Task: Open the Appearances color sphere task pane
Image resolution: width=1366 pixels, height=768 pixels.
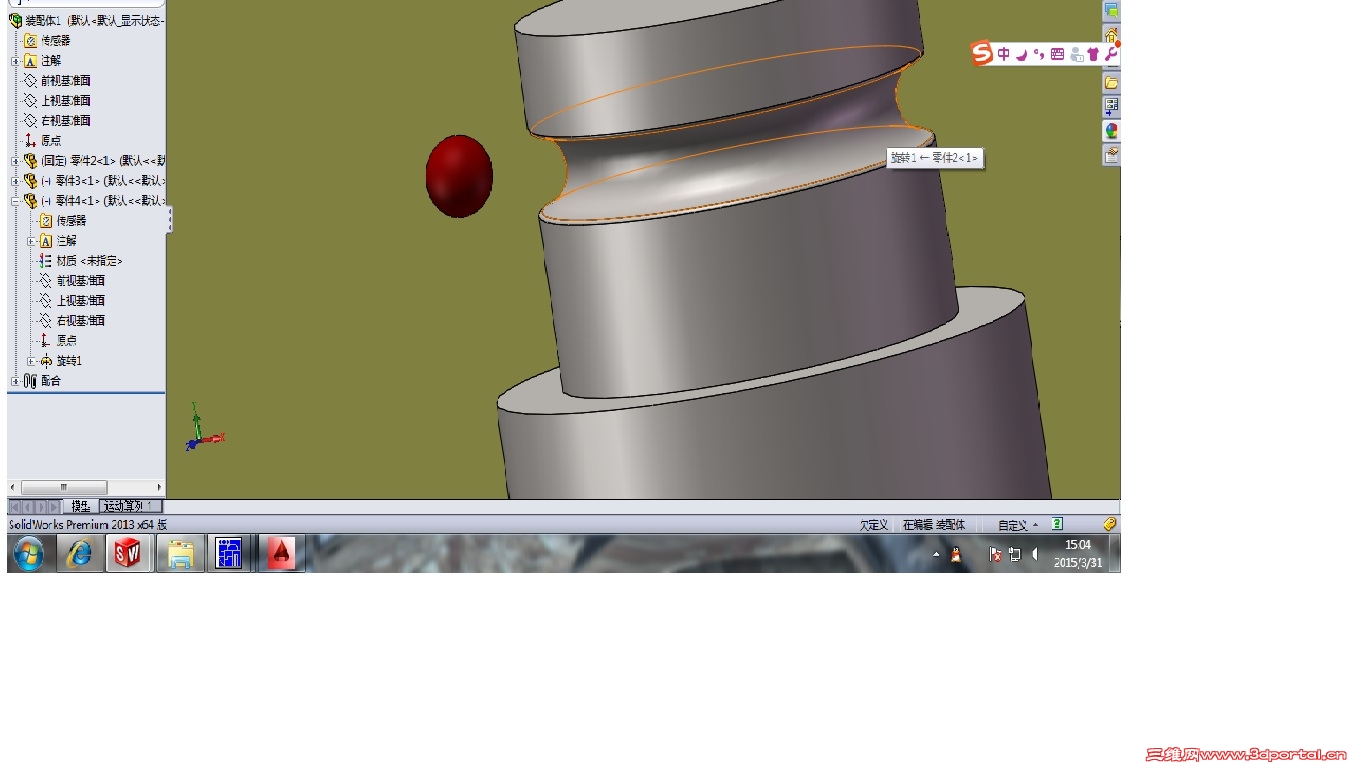Action: click(x=1111, y=131)
